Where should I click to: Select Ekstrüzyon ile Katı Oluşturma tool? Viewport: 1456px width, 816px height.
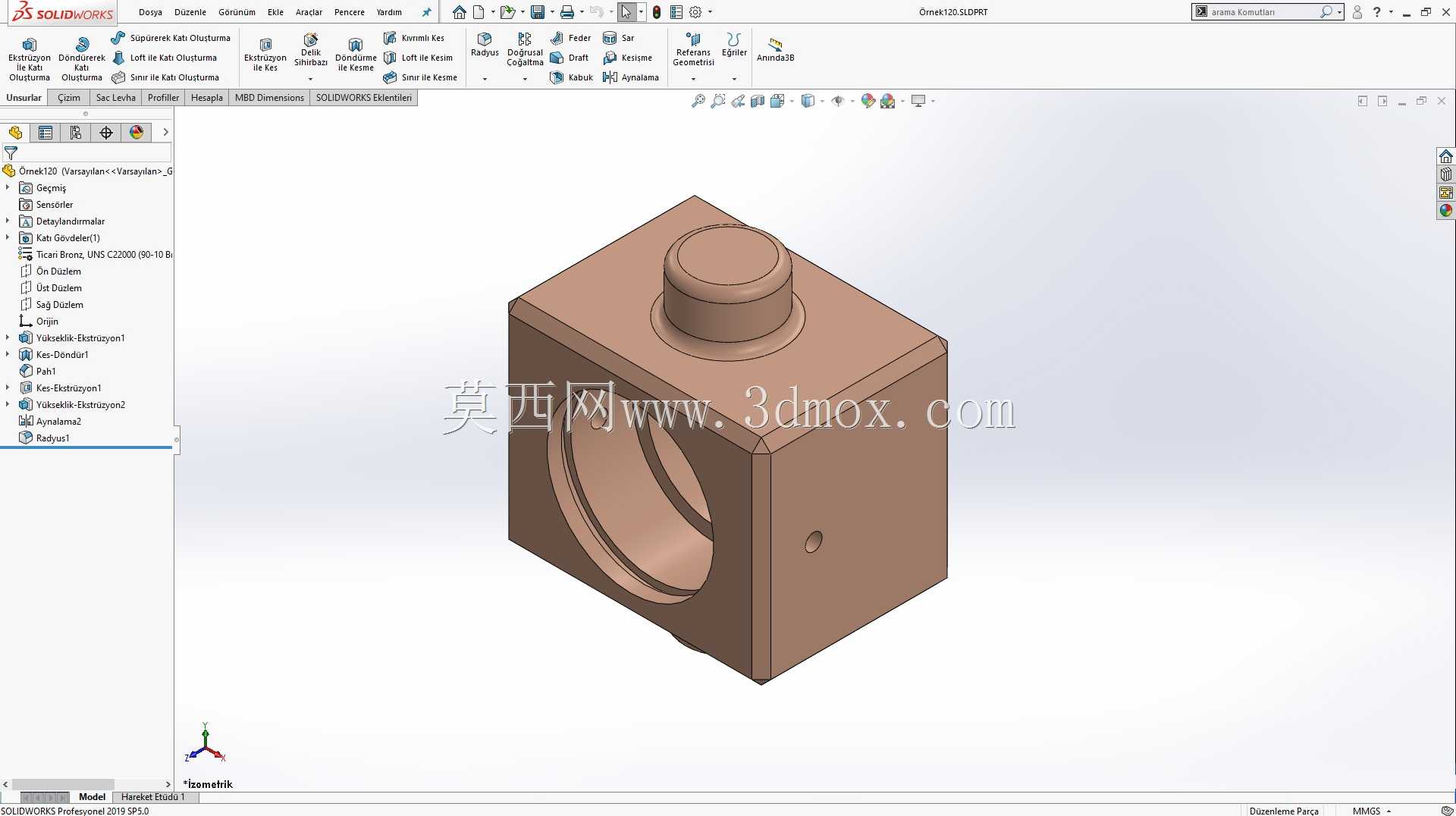(x=30, y=58)
